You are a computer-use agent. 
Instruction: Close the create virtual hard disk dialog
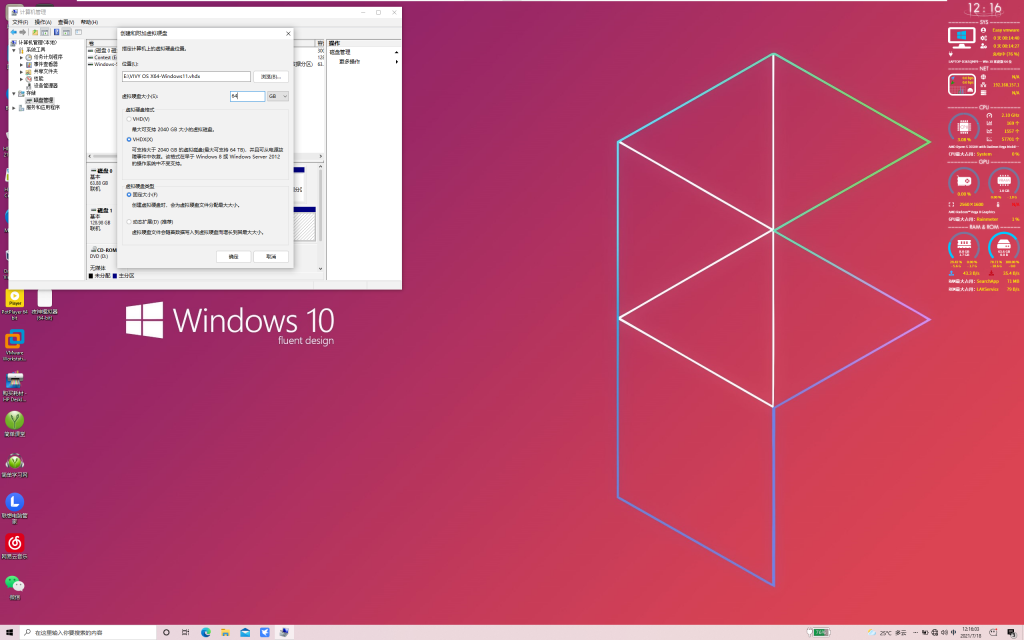288,33
